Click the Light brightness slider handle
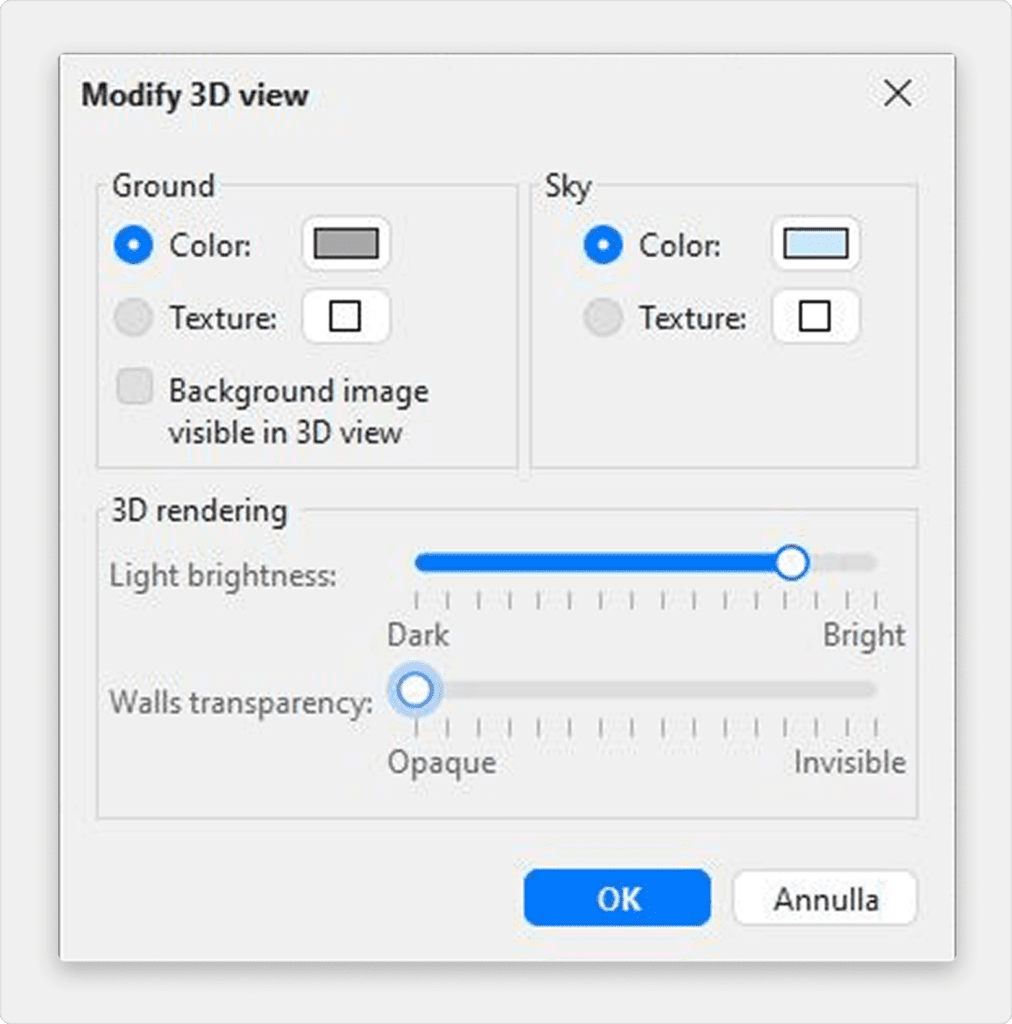 tap(792, 563)
